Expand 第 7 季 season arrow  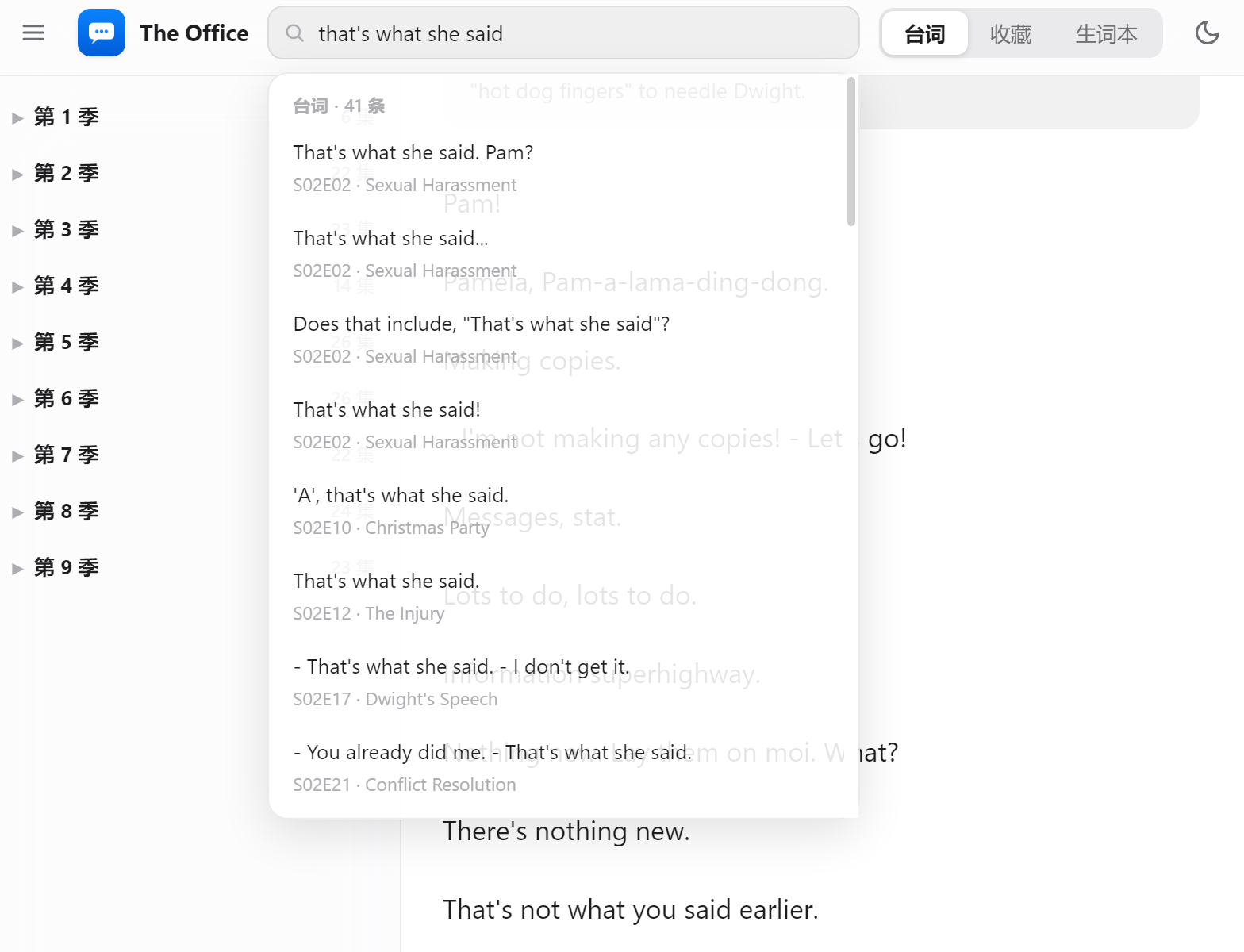(x=17, y=456)
